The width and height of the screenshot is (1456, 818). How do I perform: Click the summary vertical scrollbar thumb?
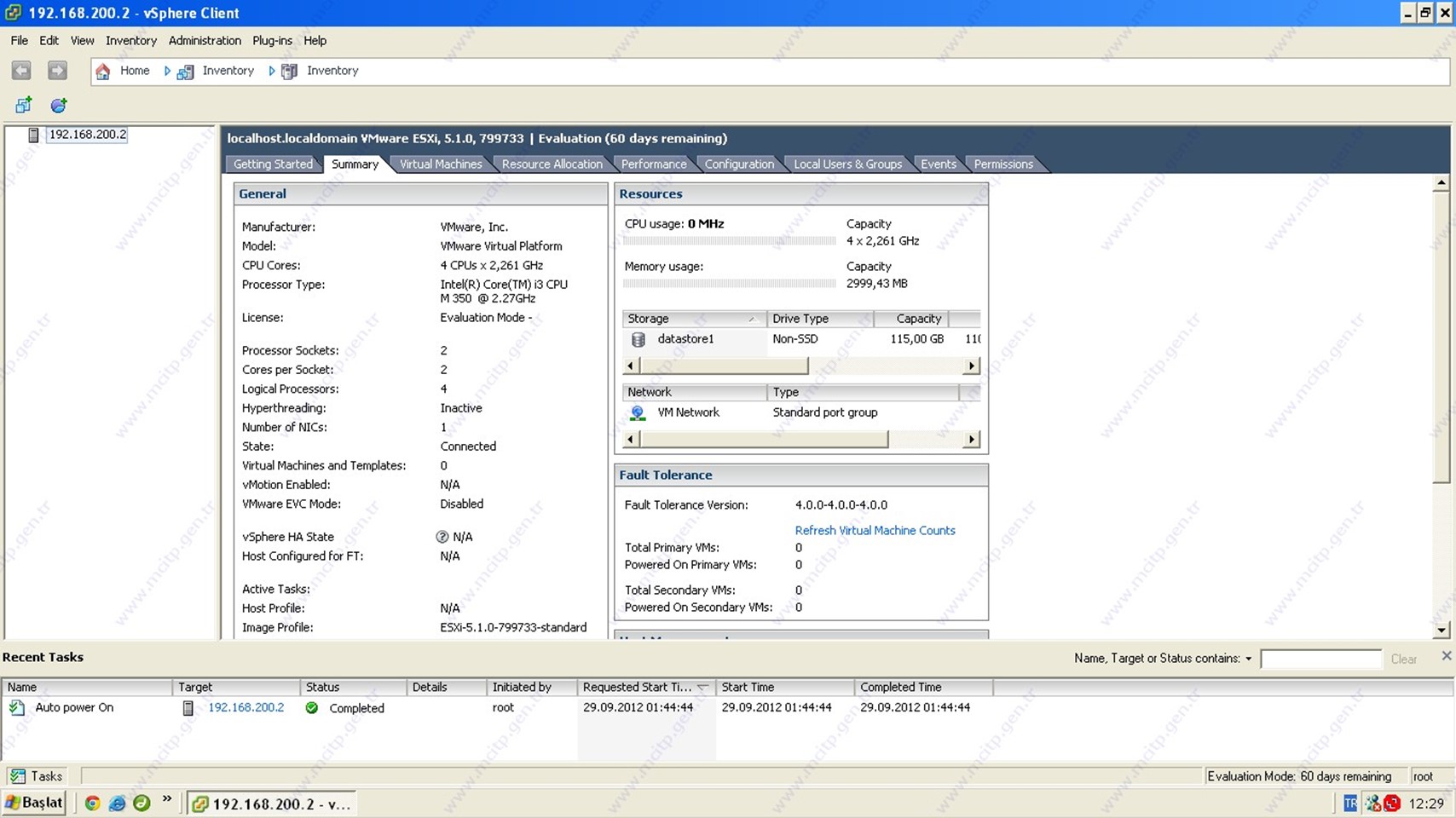[x=1441, y=337]
